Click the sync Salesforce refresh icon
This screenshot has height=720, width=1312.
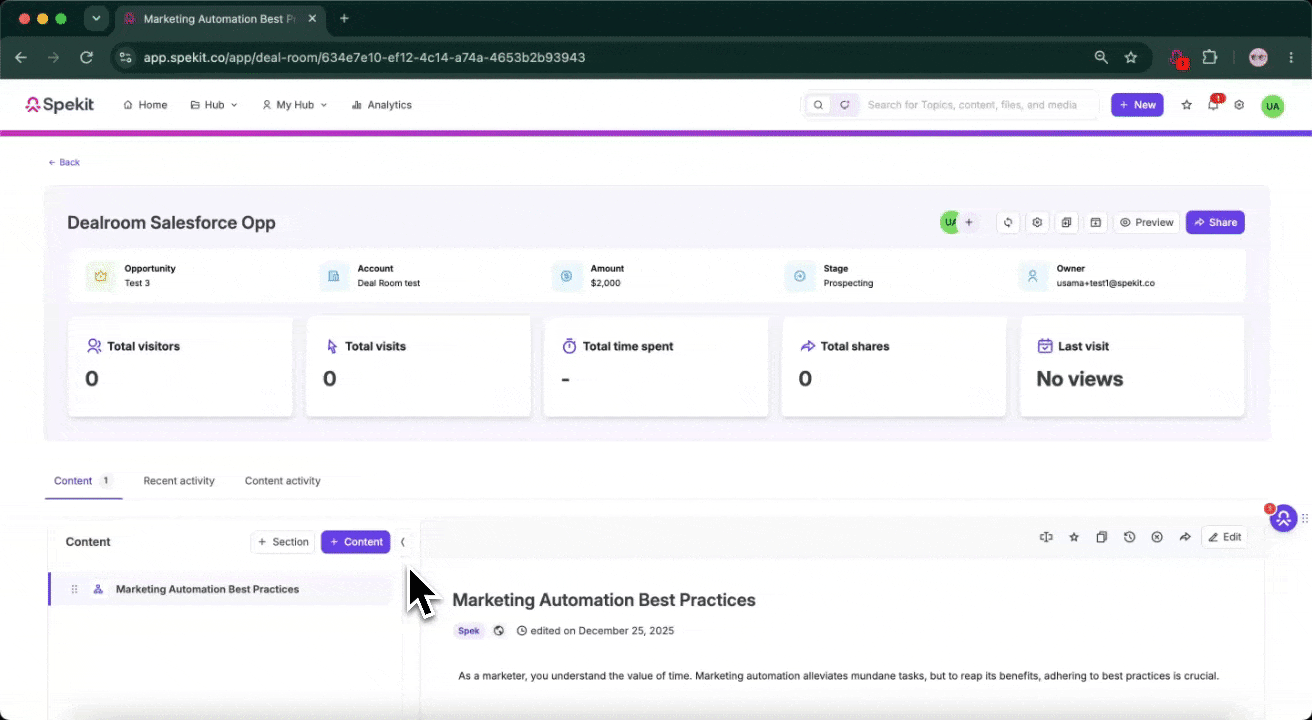[1009, 223]
